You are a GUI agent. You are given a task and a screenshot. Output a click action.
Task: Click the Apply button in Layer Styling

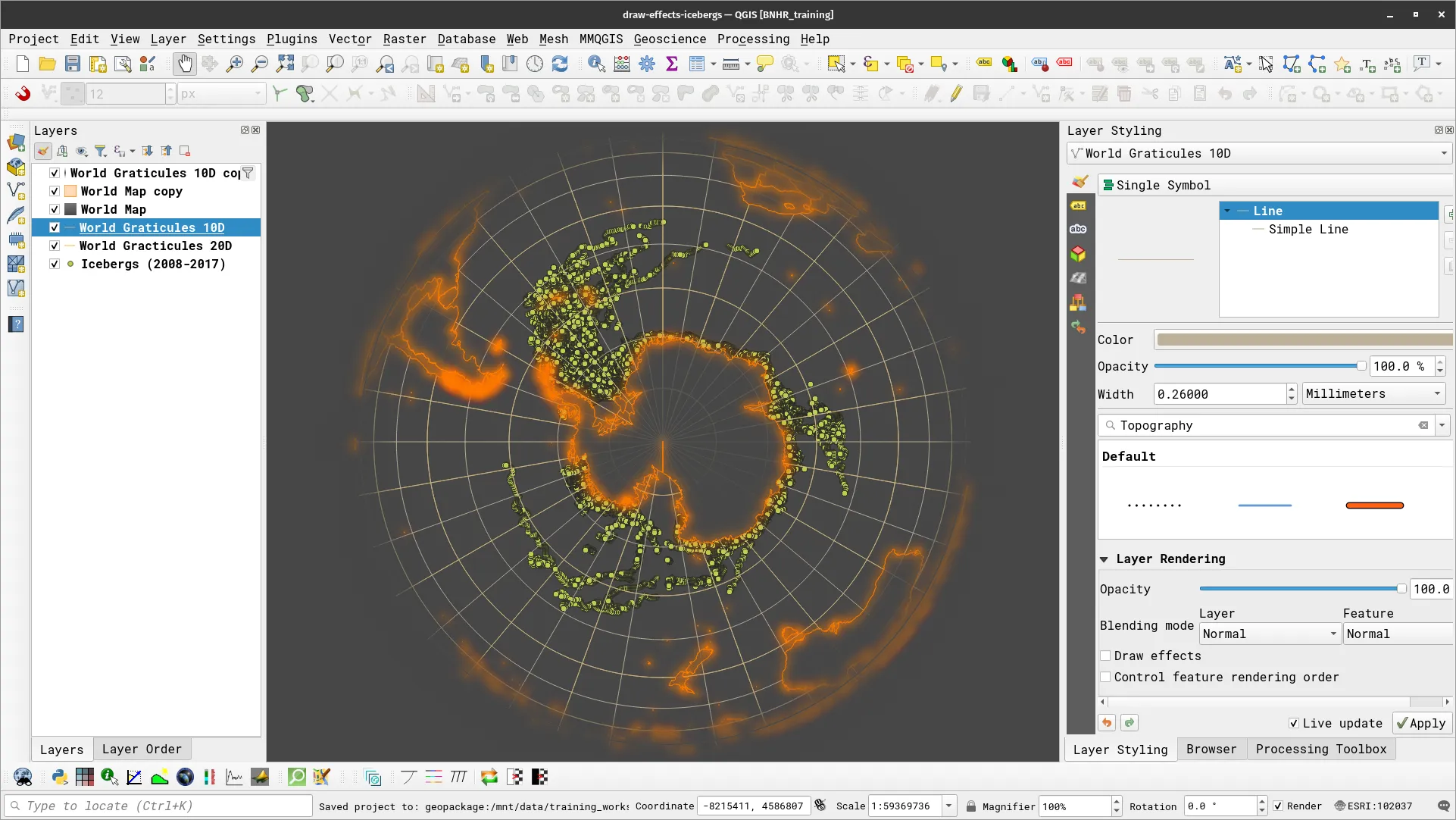[1420, 723]
